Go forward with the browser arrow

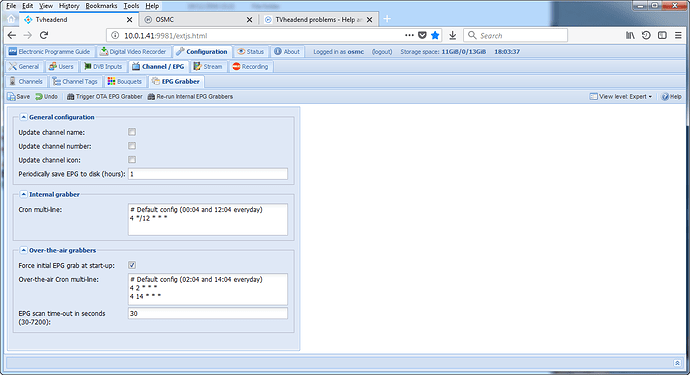click(x=28, y=35)
